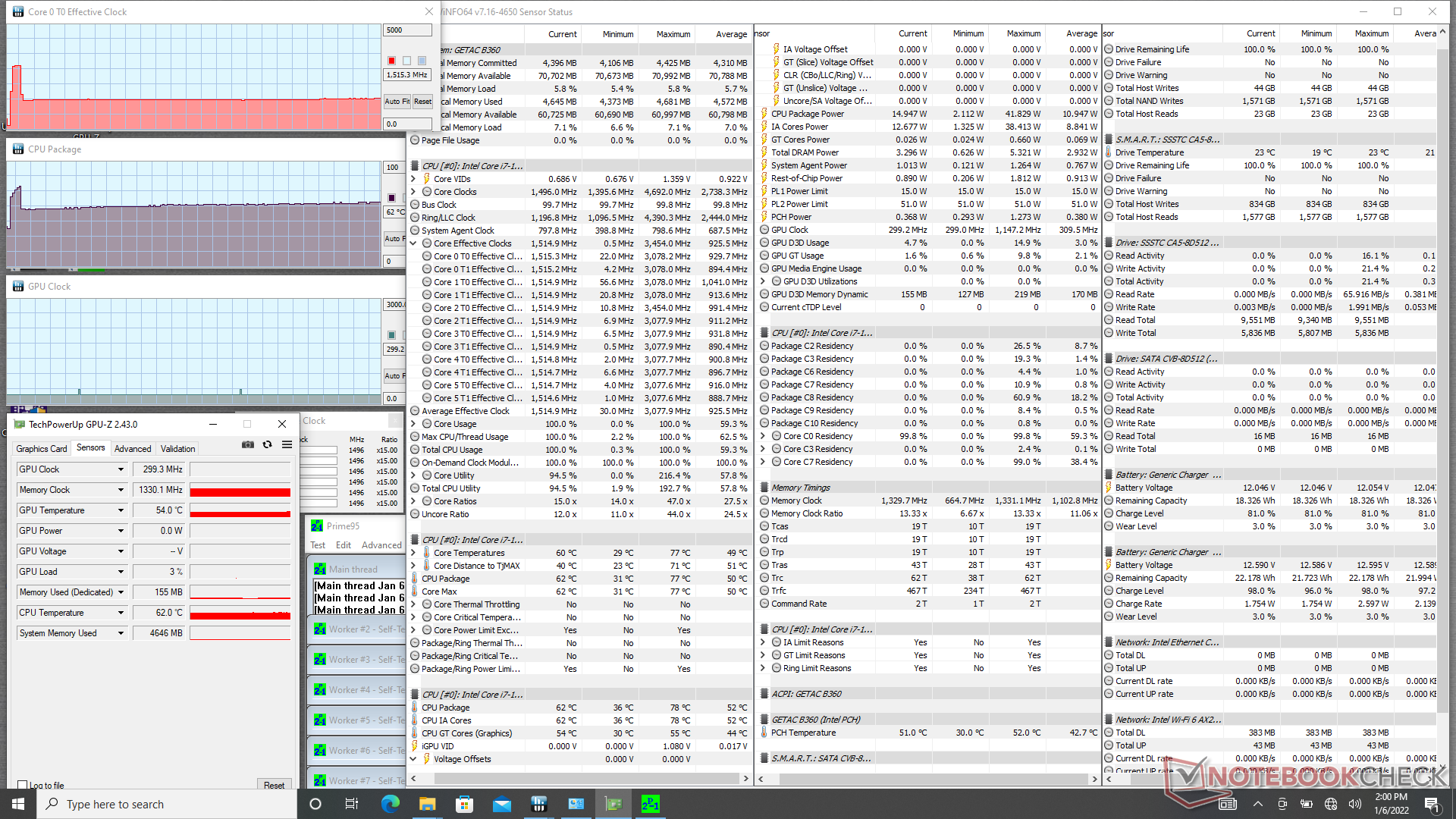
Task: Open GPU-Z hamburger menu icon
Action: point(287,445)
